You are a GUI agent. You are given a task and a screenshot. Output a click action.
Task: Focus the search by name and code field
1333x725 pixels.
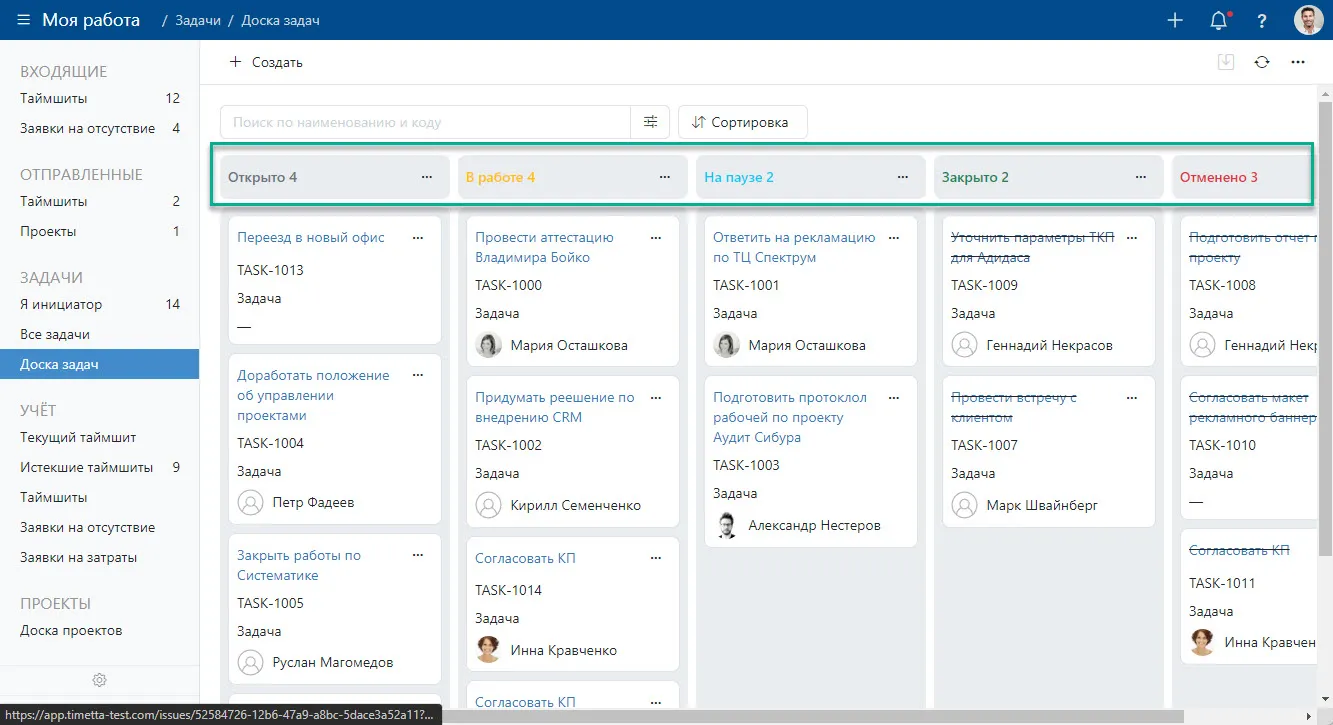(425, 122)
